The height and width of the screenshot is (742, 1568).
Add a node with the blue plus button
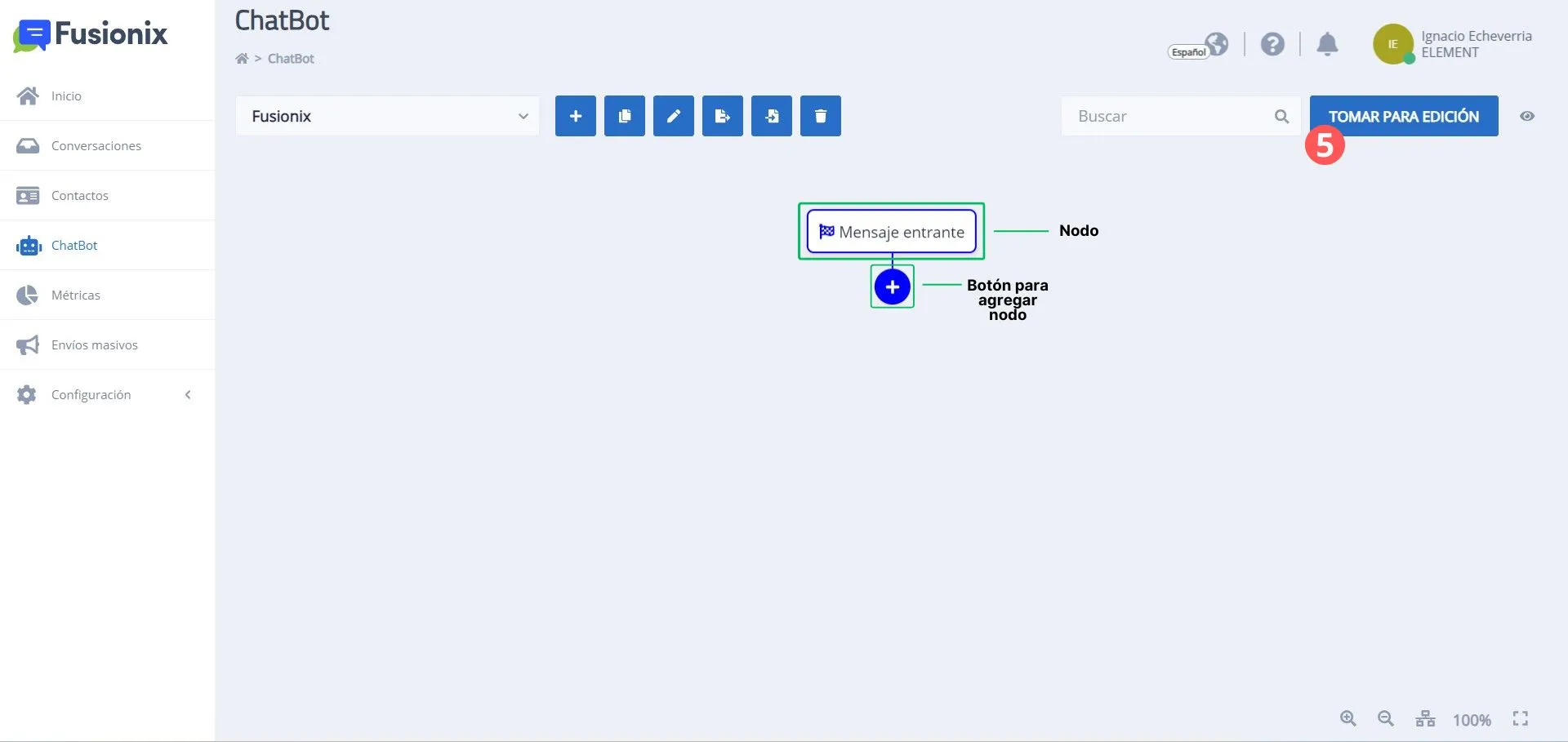tap(893, 287)
